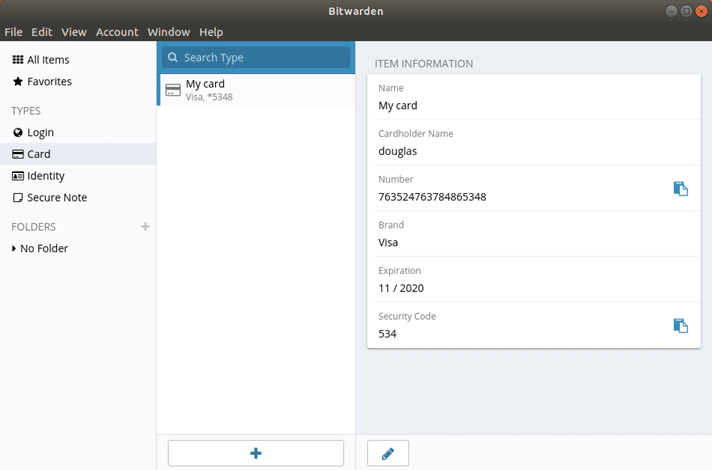712x470 pixels.
Task: Click the Login globe icon
Action: [18, 132]
